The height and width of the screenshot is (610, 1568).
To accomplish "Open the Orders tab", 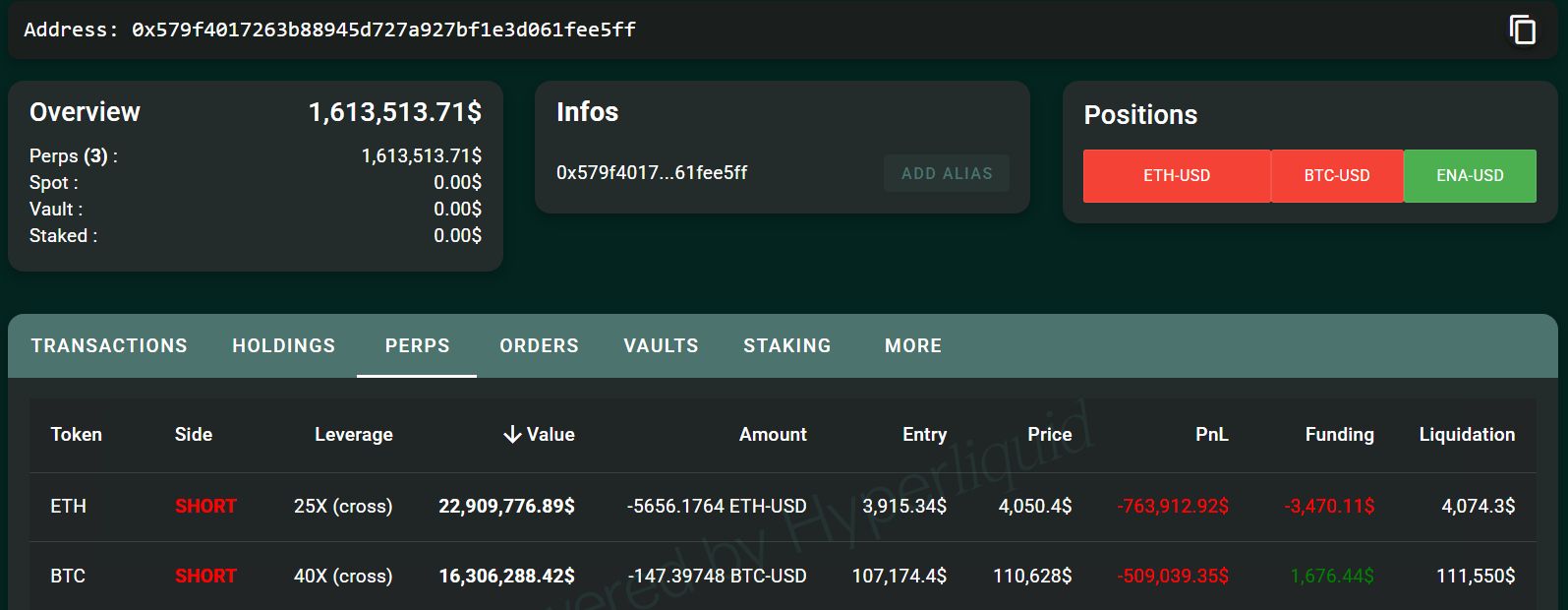I will tap(539, 346).
